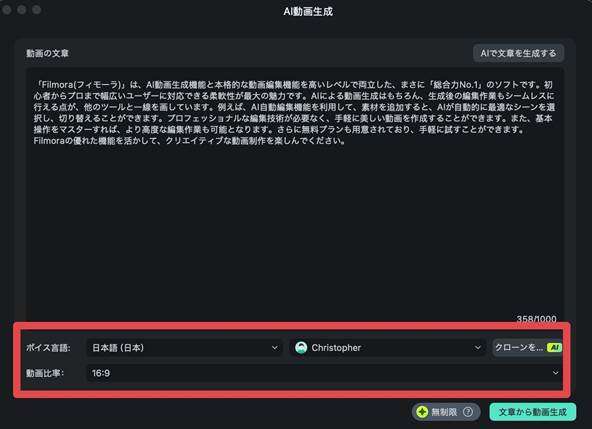This screenshot has height=429, width=592.
Task: Click the chevron of the aspect ratio dropdown
Action: [x=555, y=373]
